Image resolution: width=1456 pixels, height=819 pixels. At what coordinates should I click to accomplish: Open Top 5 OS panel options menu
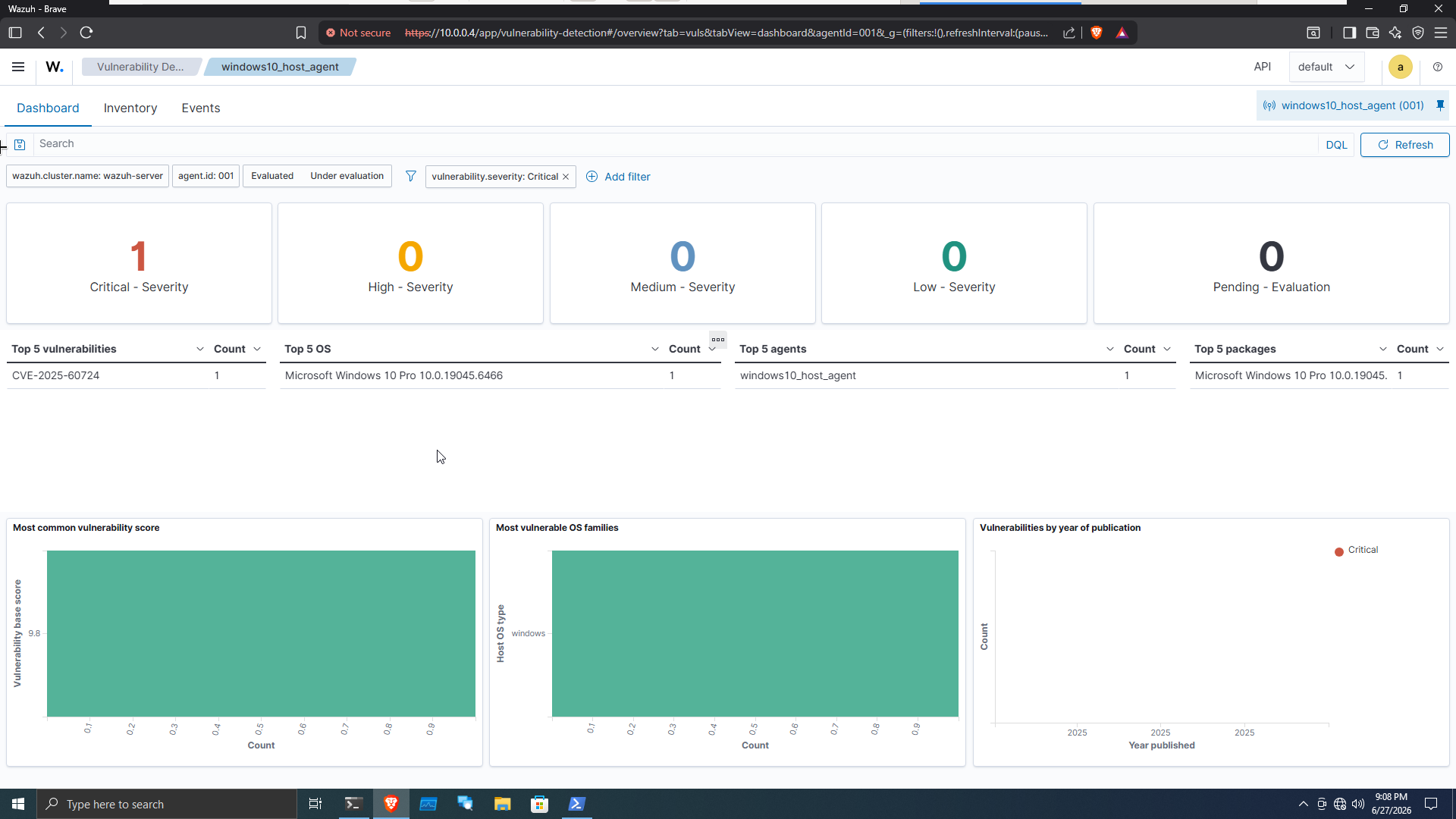point(718,339)
